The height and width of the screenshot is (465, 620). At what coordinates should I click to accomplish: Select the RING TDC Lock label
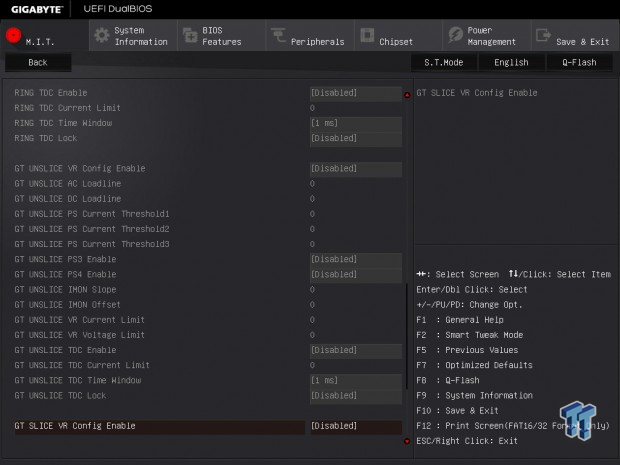pos(45,138)
